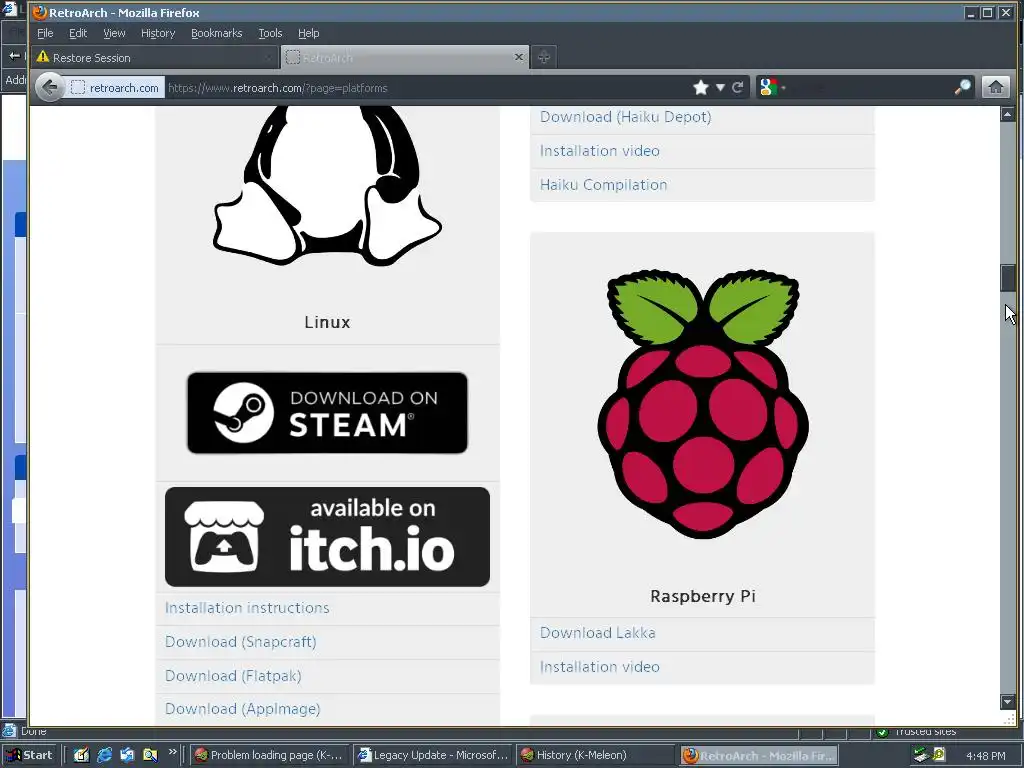Click the available on itch.io badge
Image resolution: width=1024 pixels, height=768 pixels.
[327, 537]
